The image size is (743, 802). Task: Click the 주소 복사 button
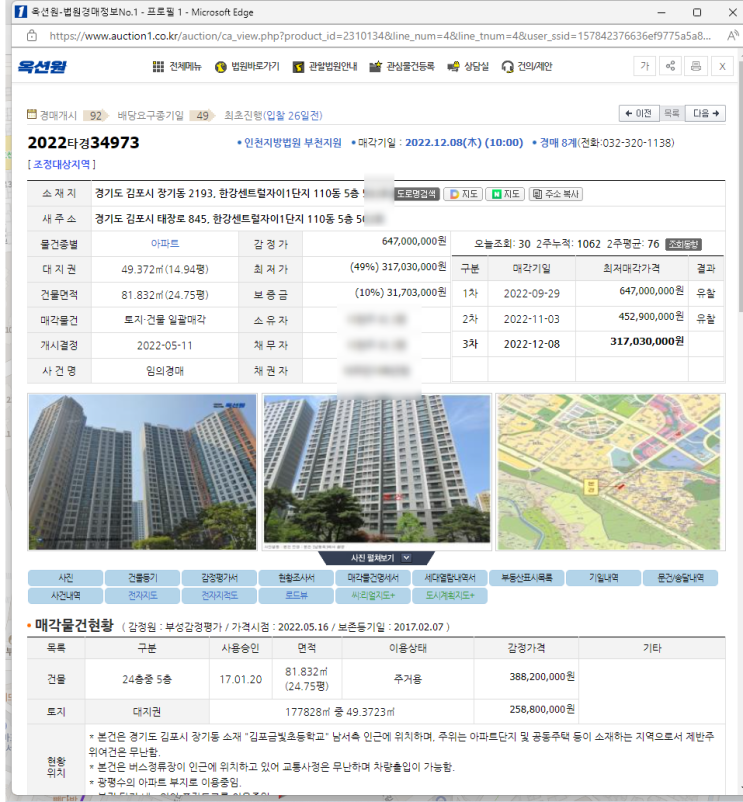tap(555, 194)
